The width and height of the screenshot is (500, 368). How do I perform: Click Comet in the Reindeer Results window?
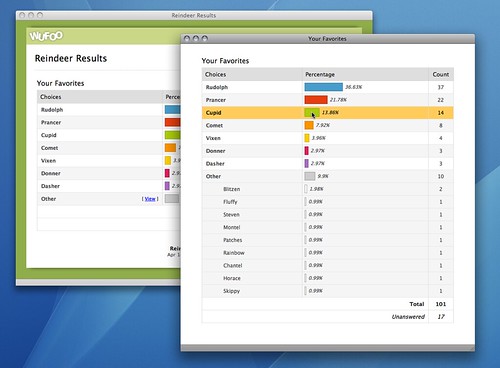click(x=49, y=148)
